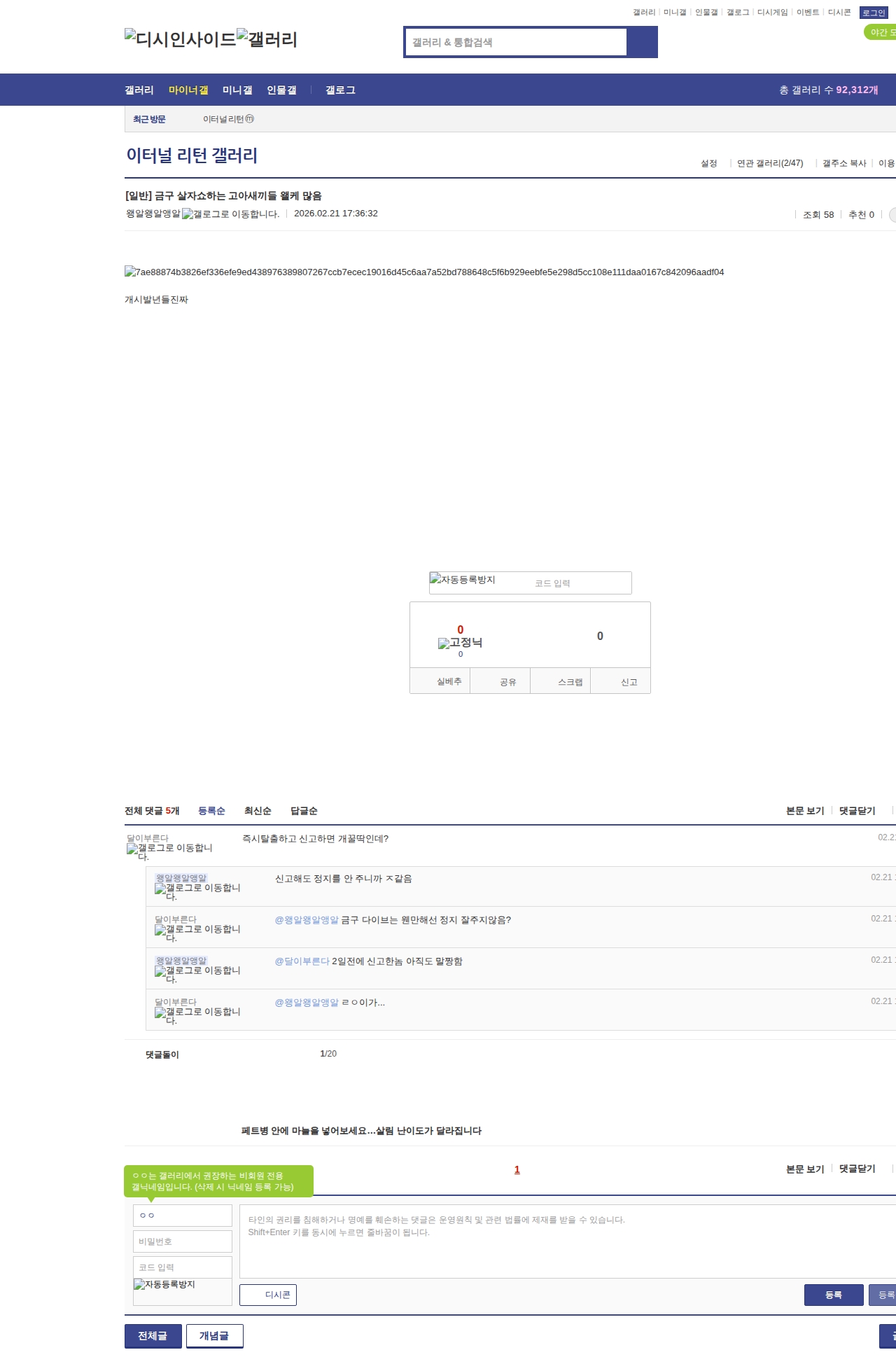
Task: Open the broken attached image in post body
Action: [x=424, y=272]
